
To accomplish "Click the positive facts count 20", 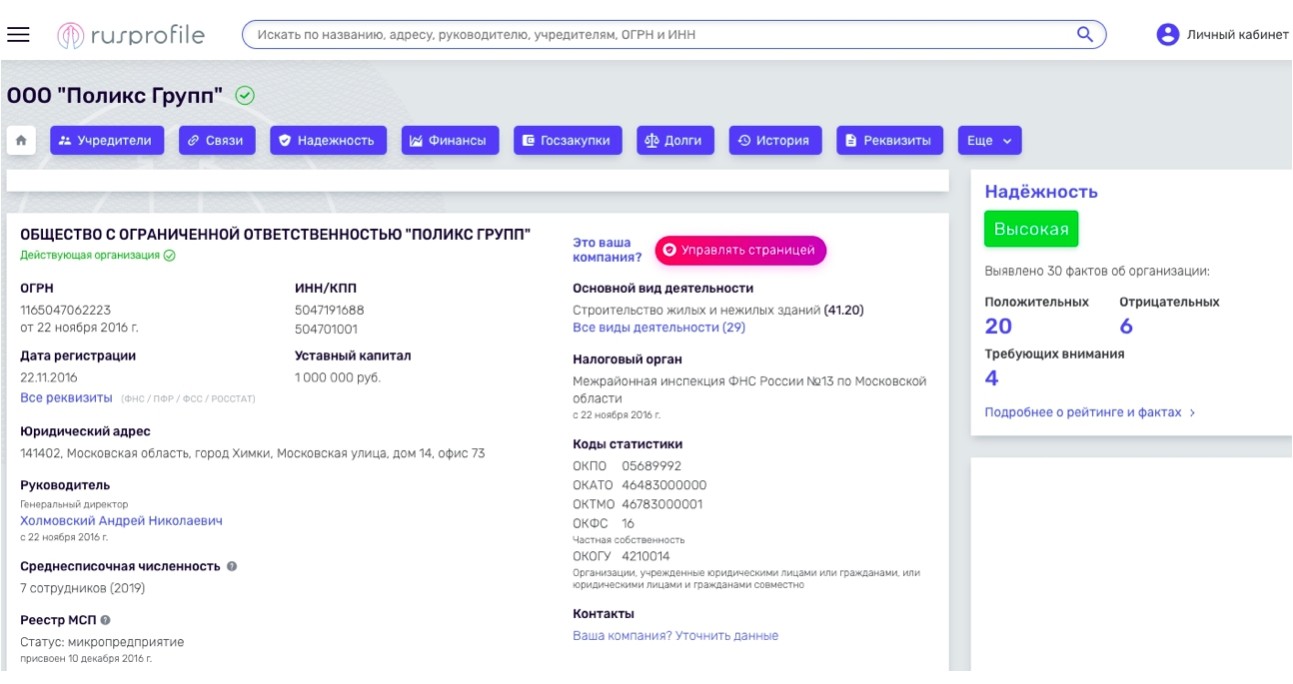I will click(x=998, y=326).
